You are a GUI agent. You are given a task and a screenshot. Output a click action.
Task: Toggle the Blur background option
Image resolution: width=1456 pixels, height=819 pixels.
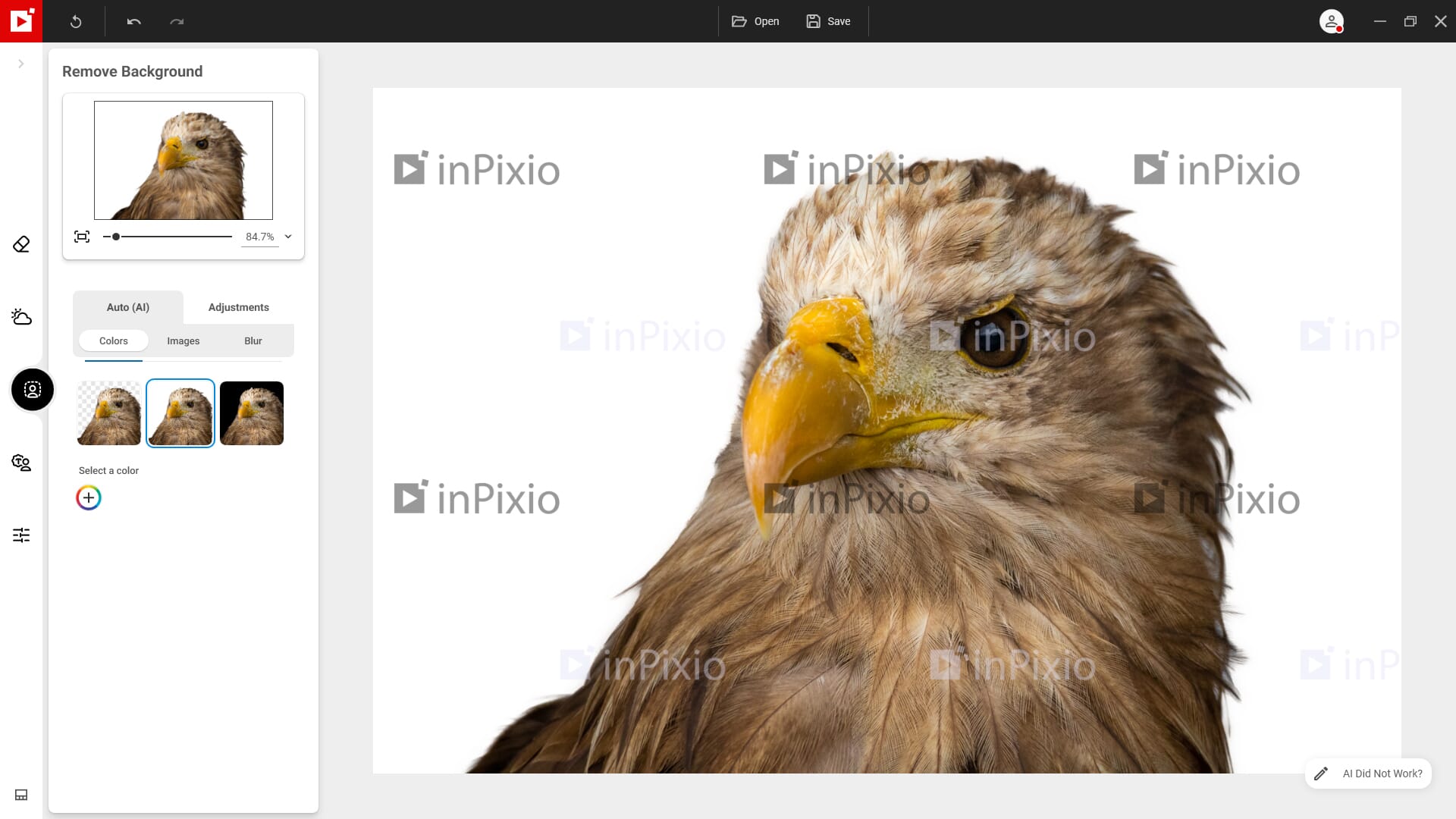(x=253, y=340)
